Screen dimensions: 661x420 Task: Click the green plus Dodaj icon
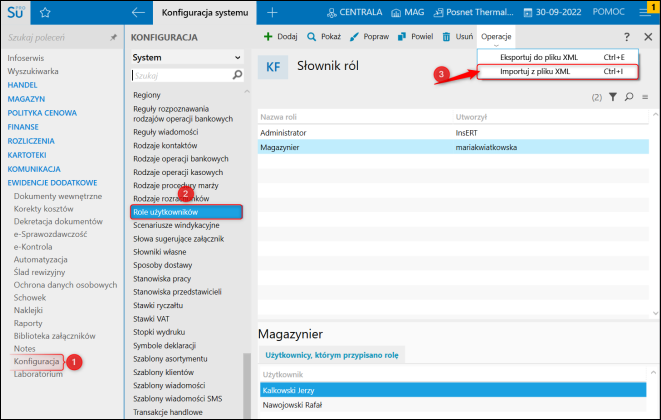[268, 37]
